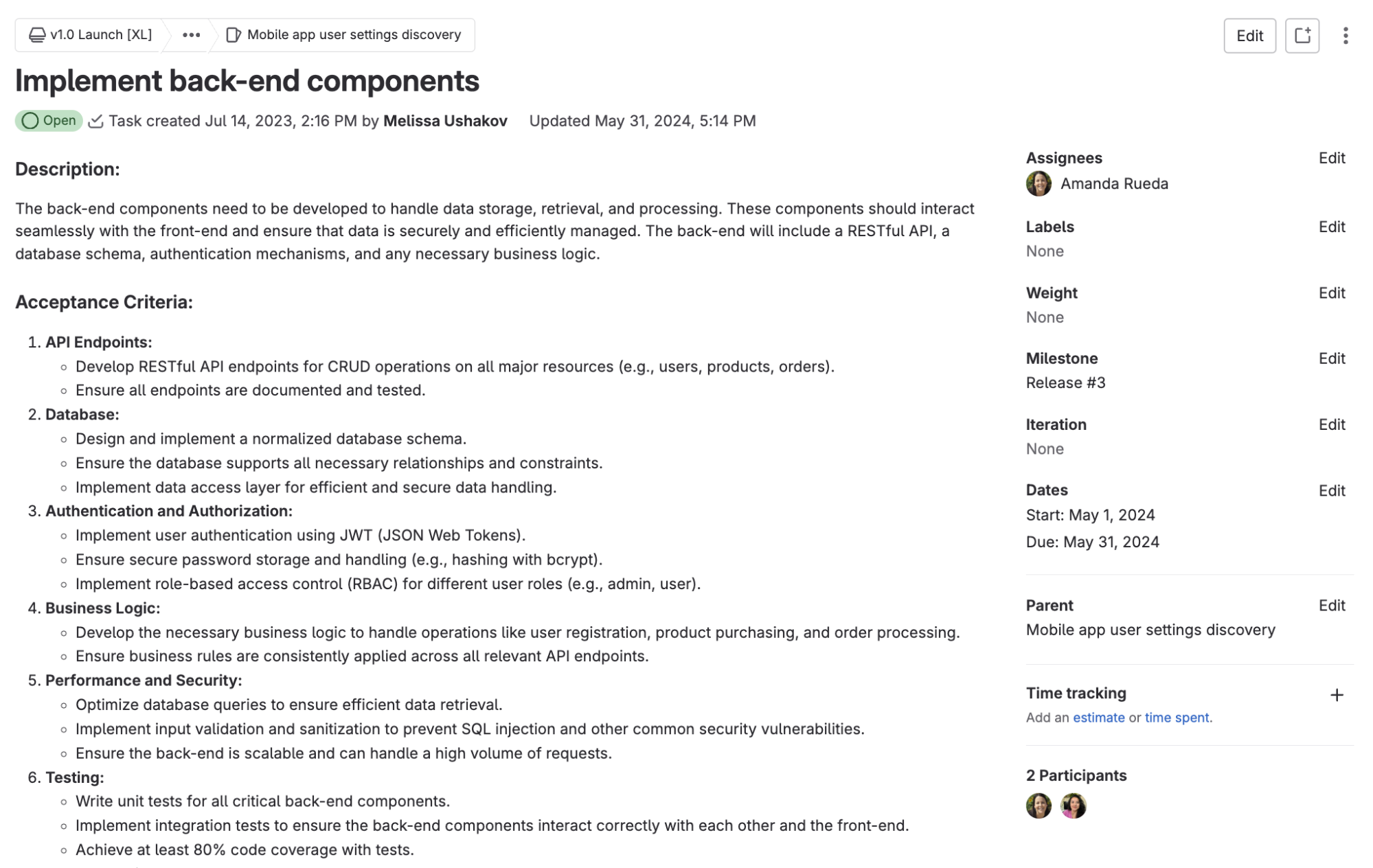Image resolution: width=1373 pixels, height=868 pixels.
Task: Click the Mobile app user settings discovery parent link
Action: pyautogui.click(x=1150, y=630)
